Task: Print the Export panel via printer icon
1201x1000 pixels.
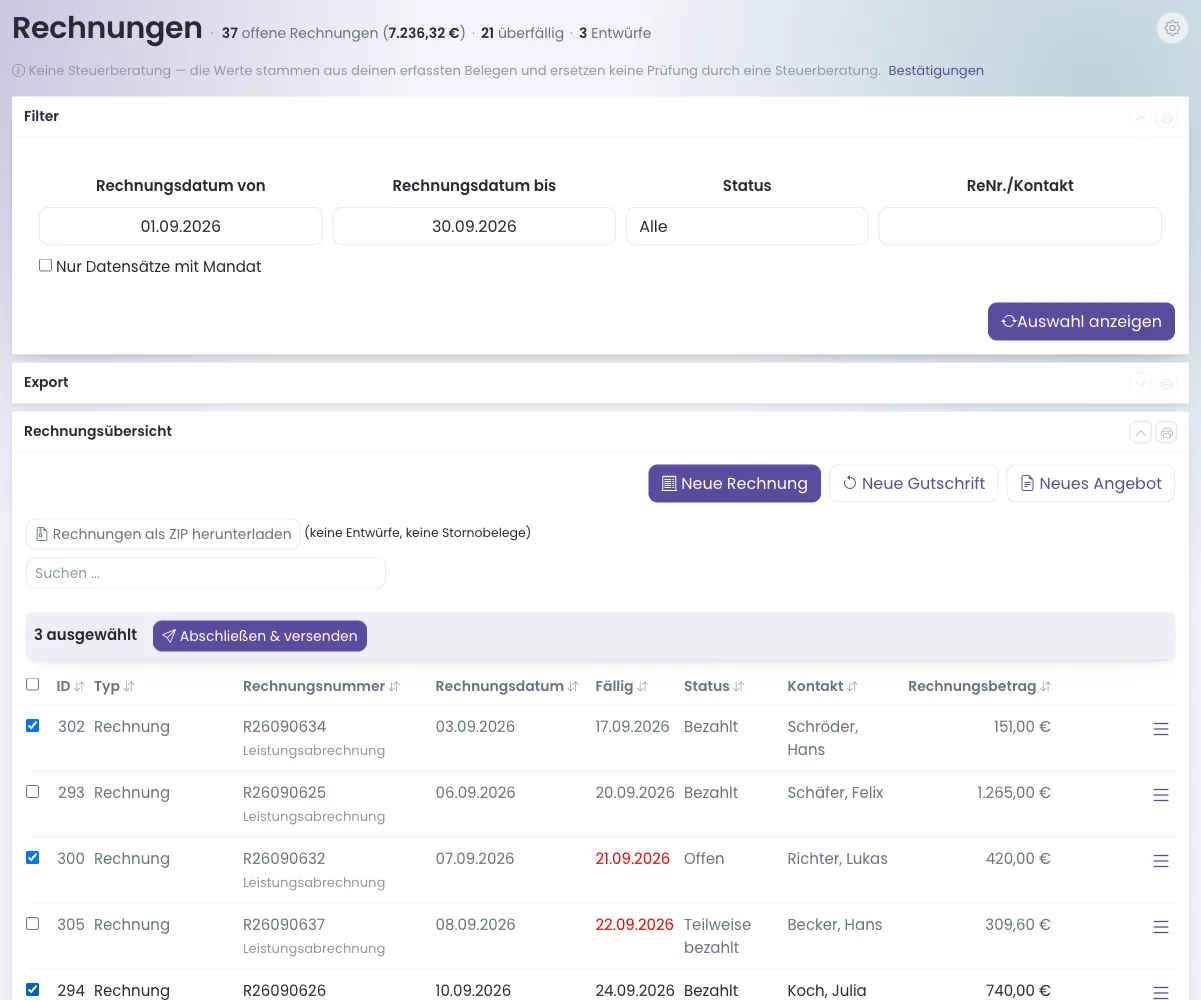Action: tap(1166, 383)
